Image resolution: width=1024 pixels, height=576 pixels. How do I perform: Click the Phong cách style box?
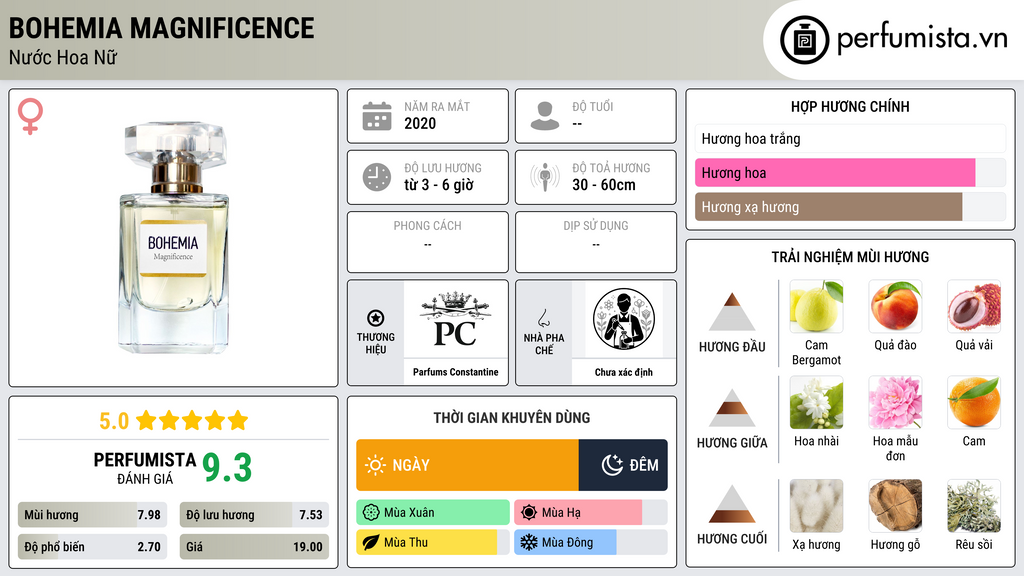point(428,242)
